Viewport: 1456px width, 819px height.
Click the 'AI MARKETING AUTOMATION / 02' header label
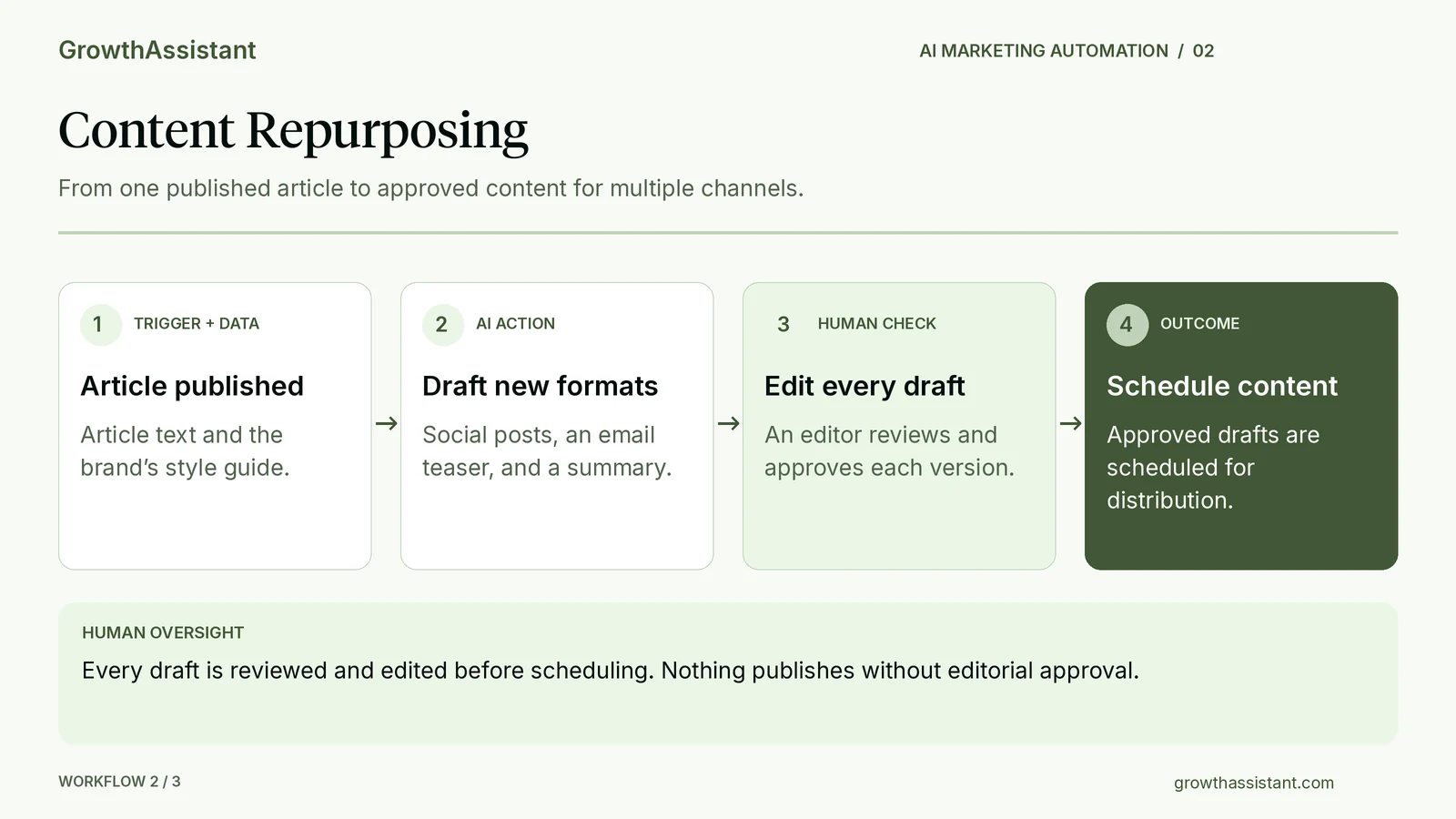1067,51
